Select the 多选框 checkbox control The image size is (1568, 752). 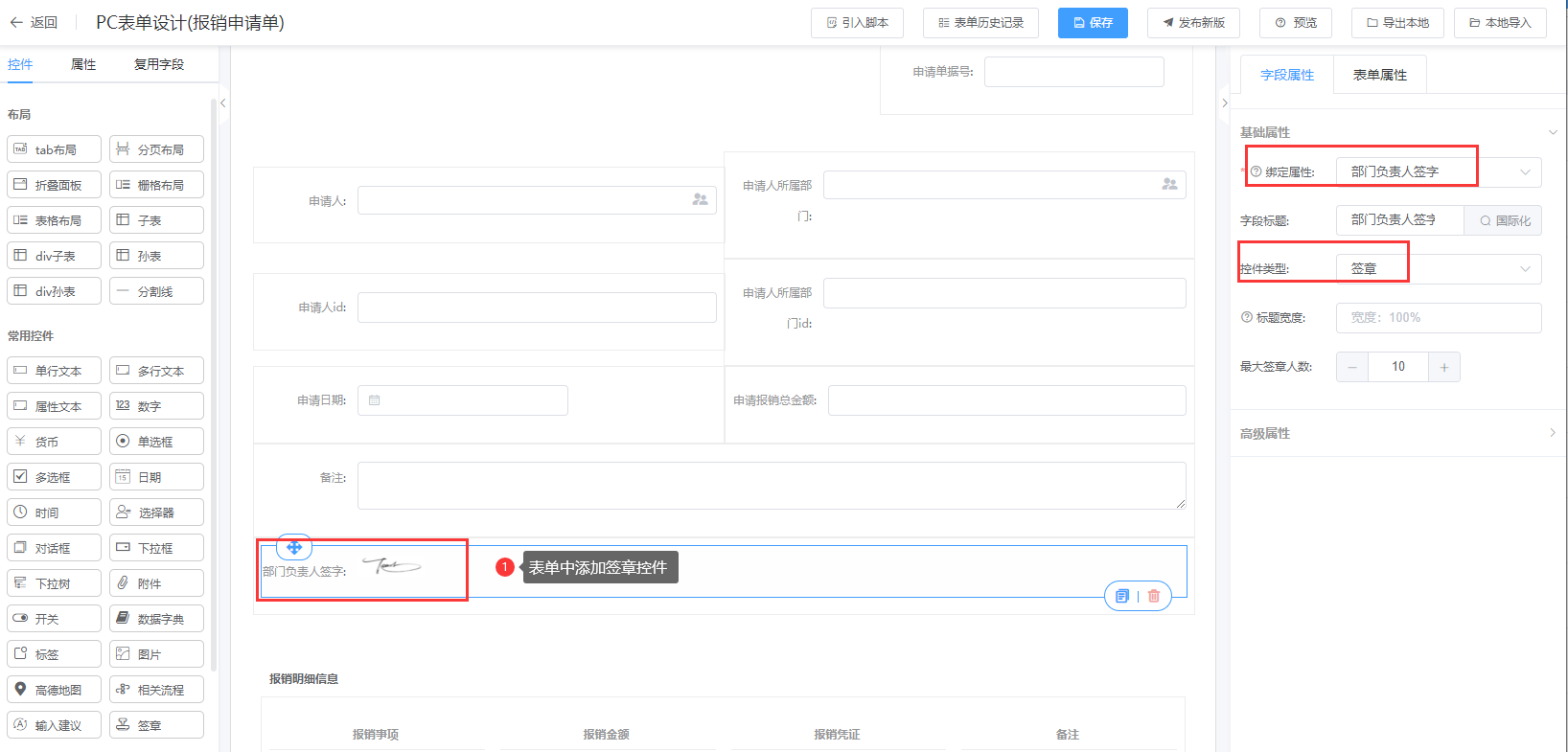click(54, 477)
